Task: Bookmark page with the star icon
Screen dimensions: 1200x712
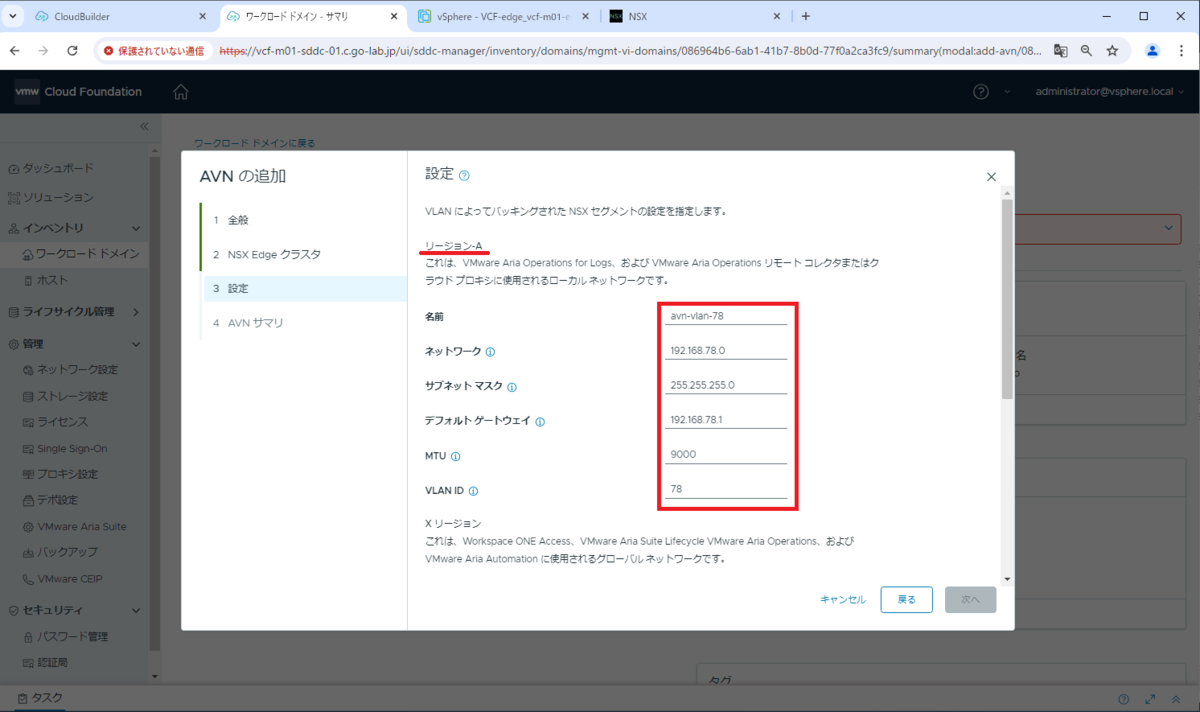Action: 1111,50
